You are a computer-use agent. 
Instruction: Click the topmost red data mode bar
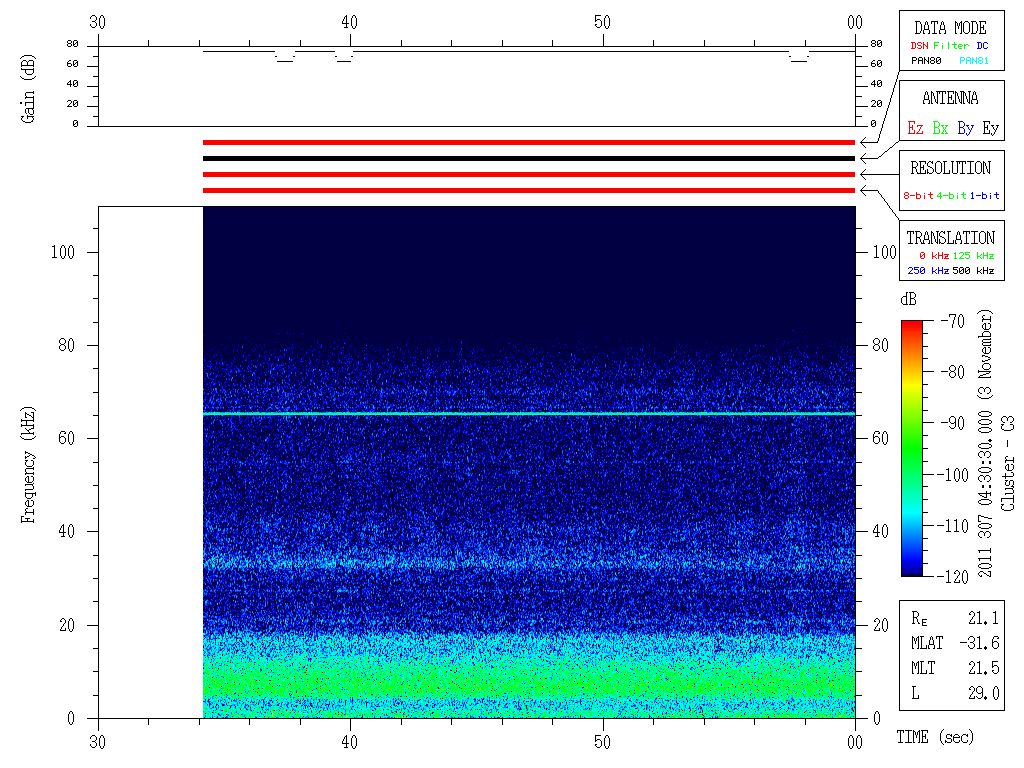[528, 142]
